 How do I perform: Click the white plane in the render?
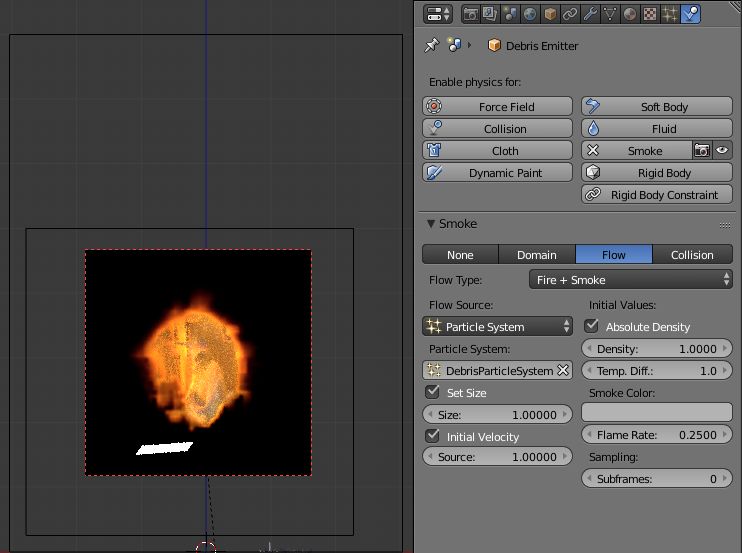click(164, 448)
